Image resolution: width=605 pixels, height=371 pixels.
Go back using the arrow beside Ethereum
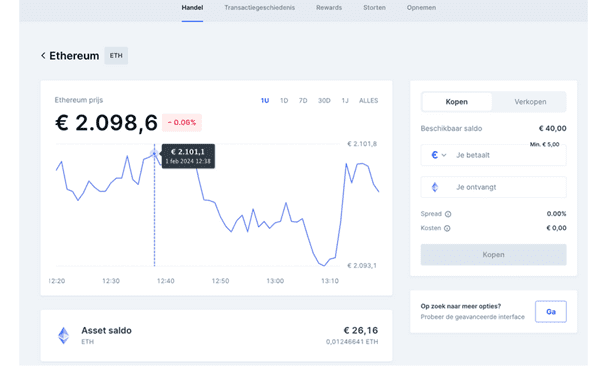43,56
